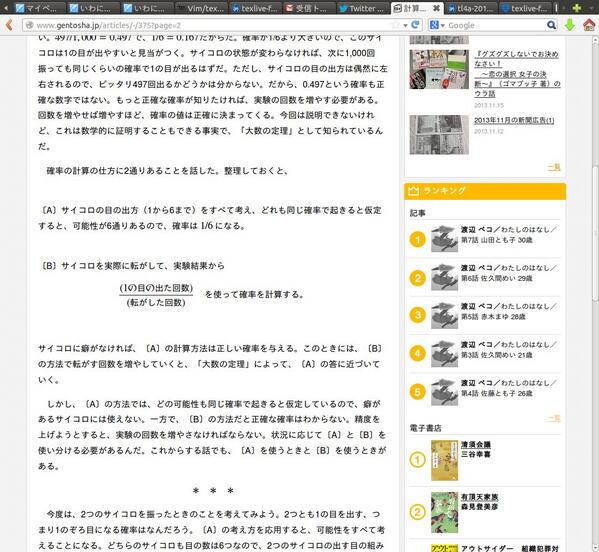Switch to the Vim/tex tab
599x552 pixels.
[x=202, y=8]
